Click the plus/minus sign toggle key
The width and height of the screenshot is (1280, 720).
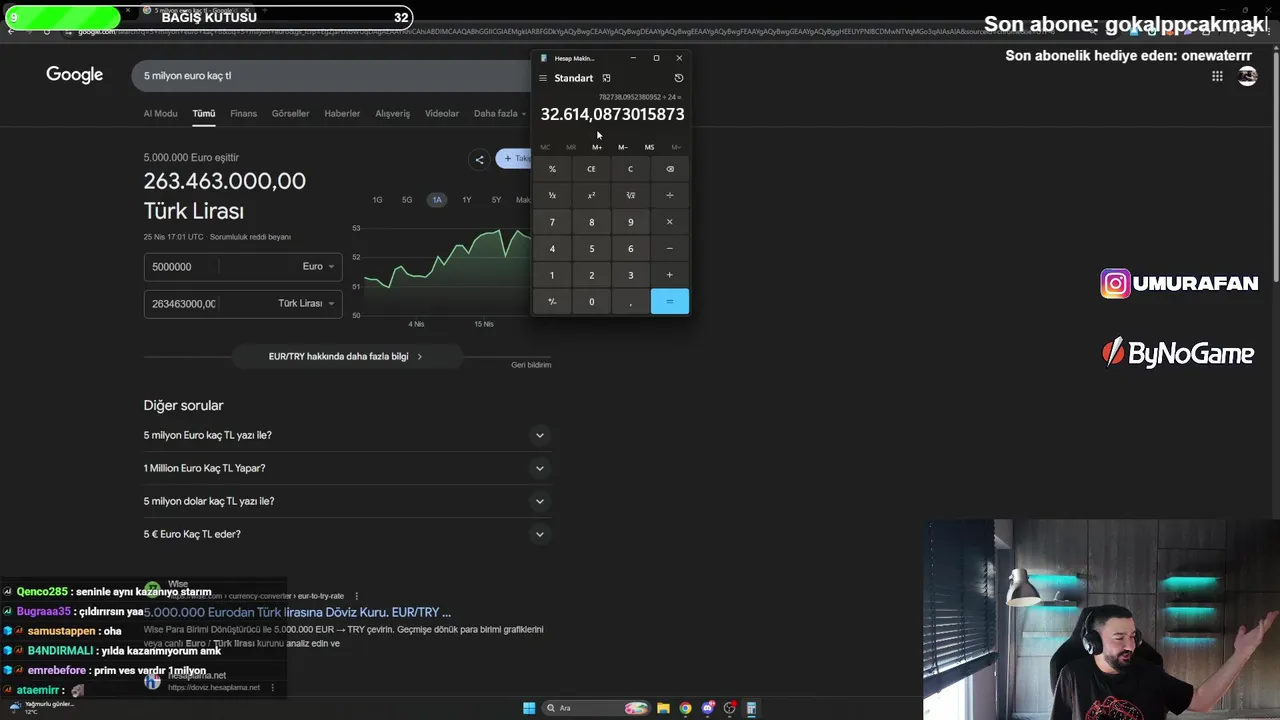point(552,302)
